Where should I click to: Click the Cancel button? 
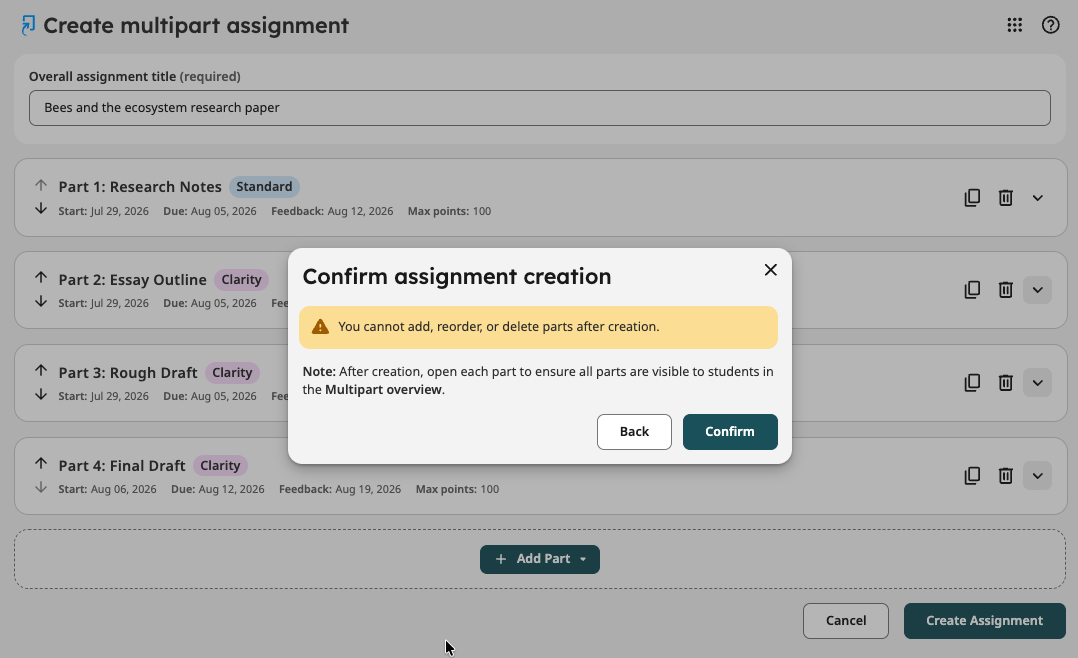pos(846,621)
